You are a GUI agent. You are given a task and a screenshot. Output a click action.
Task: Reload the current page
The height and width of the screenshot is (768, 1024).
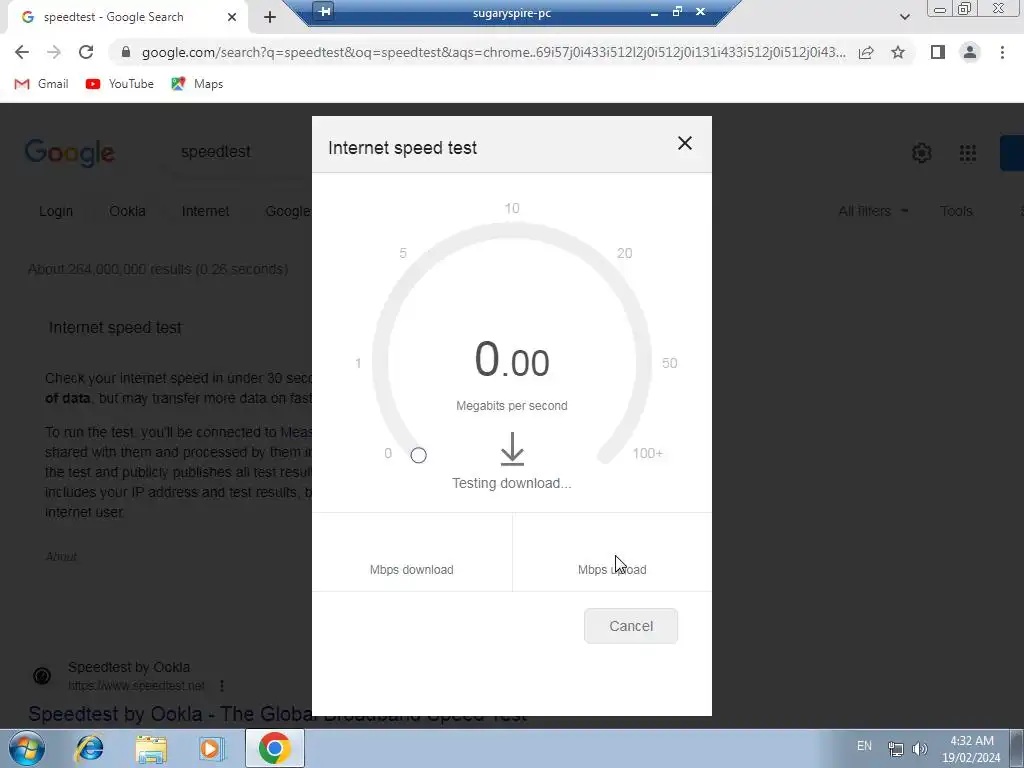click(86, 52)
